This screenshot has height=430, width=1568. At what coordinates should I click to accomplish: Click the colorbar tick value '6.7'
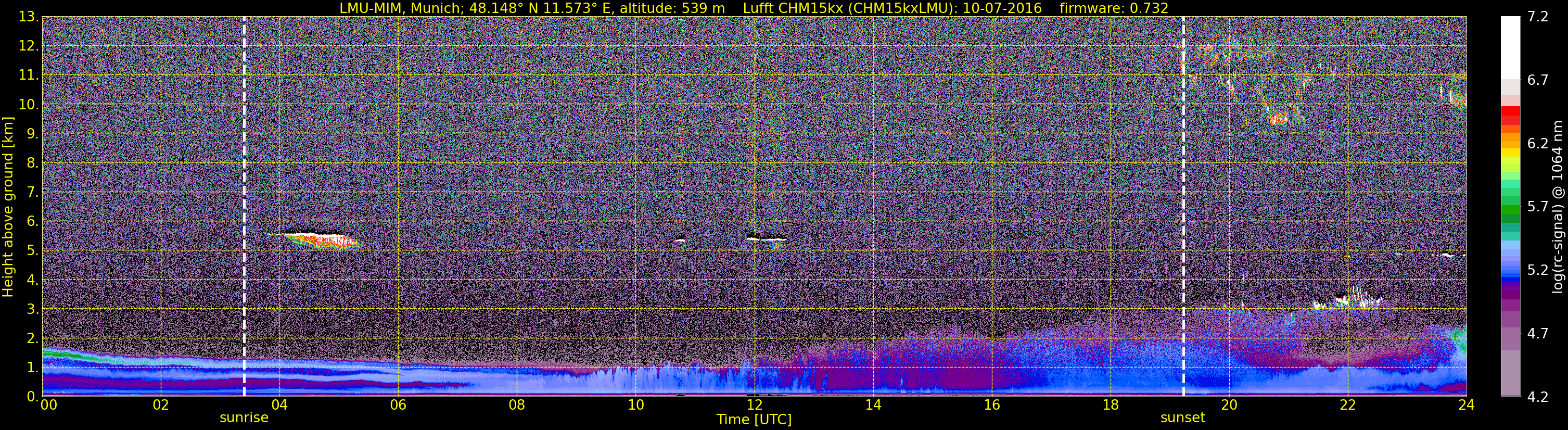point(1538,80)
